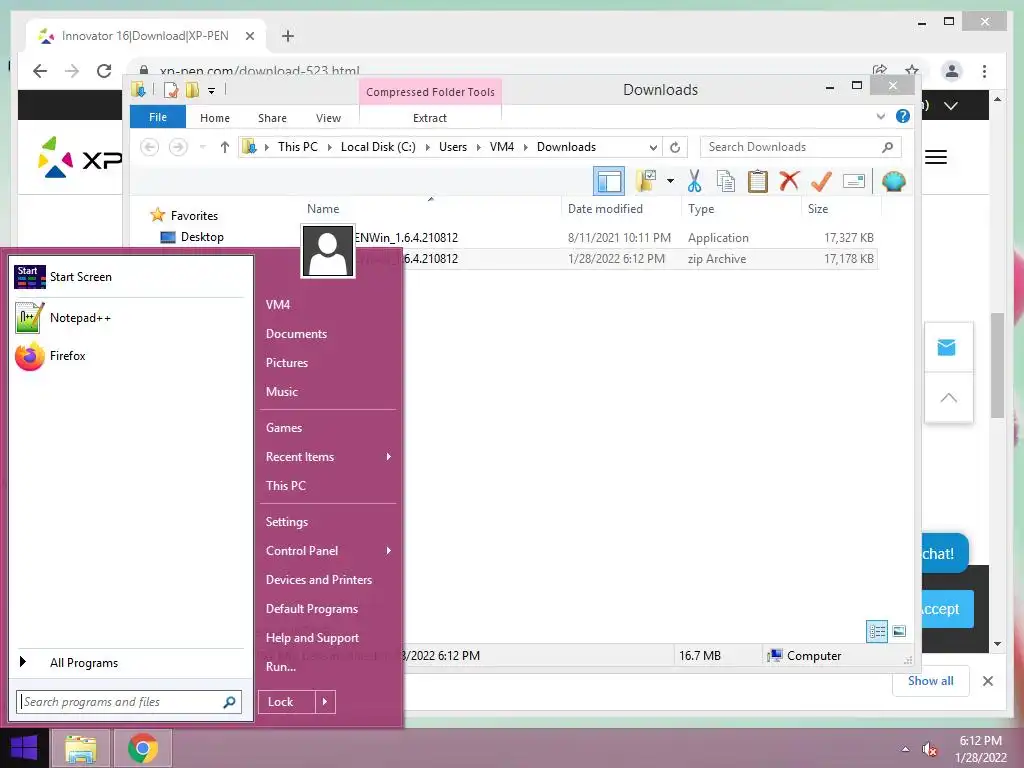Click the blue shell icon in toolbar
This screenshot has width=1024, height=768.
(x=893, y=181)
